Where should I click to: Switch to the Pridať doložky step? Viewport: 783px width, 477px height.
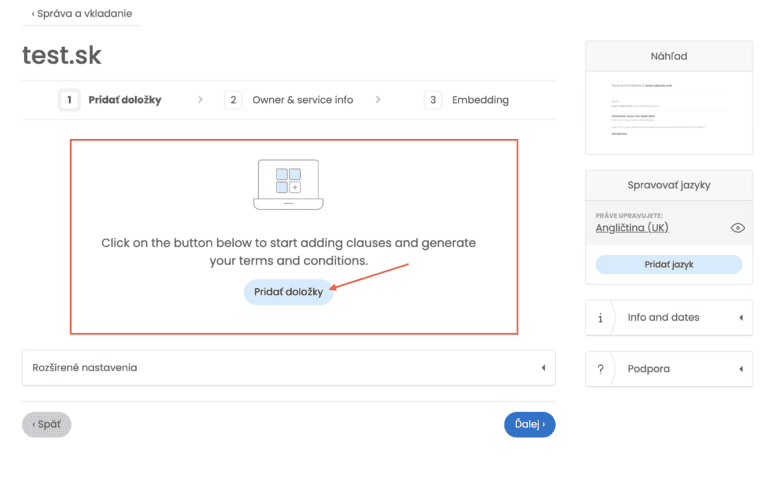[125, 100]
